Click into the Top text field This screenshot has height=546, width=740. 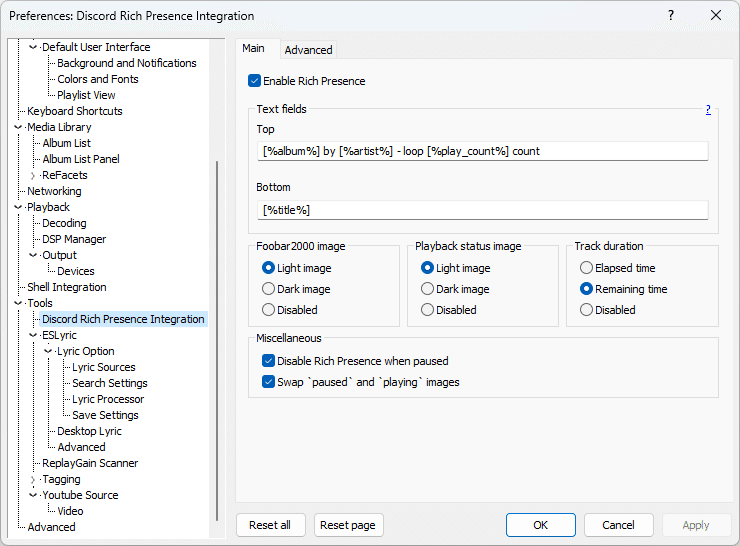[x=482, y=151]
